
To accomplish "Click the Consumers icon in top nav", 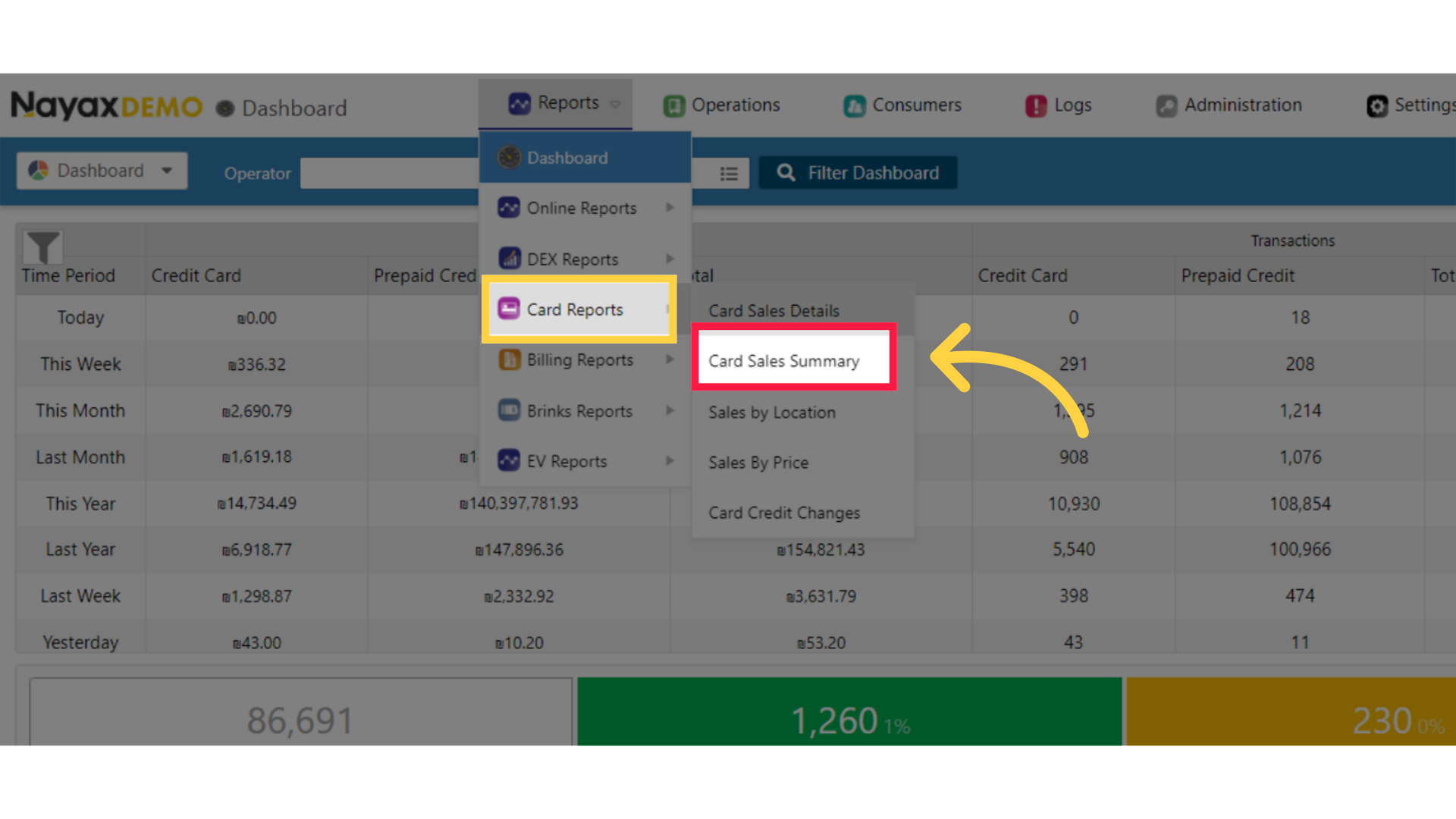I will point(855,105).
